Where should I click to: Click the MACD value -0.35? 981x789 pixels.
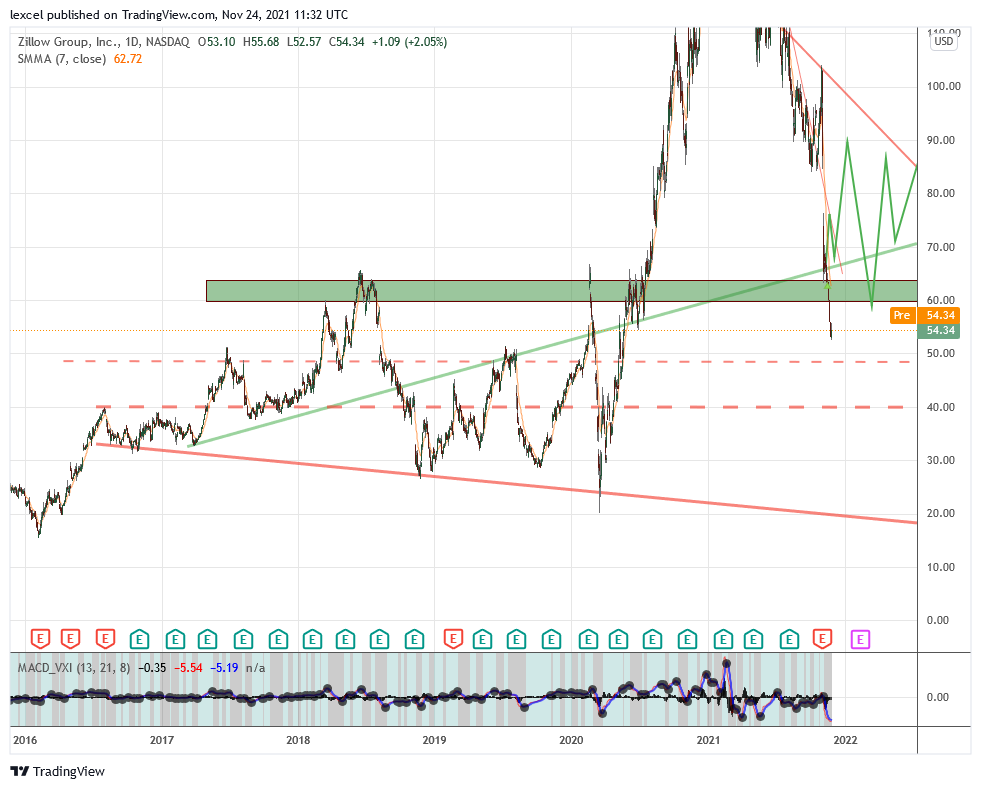[x=152, y=668]
